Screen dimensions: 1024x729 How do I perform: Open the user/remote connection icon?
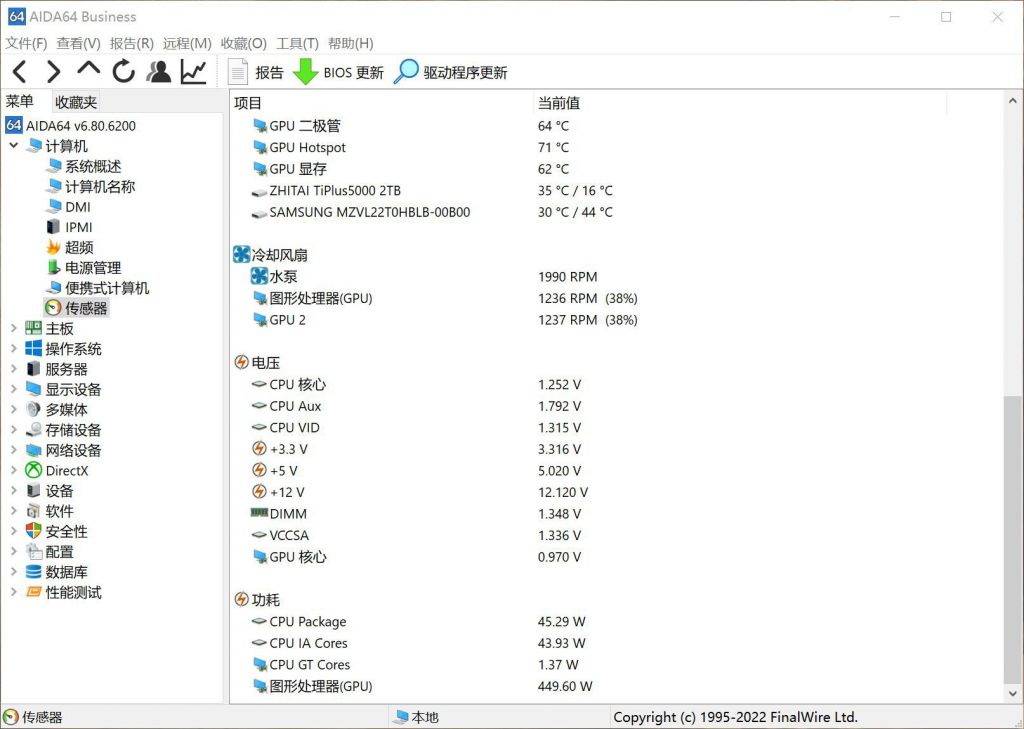(158, 71)
